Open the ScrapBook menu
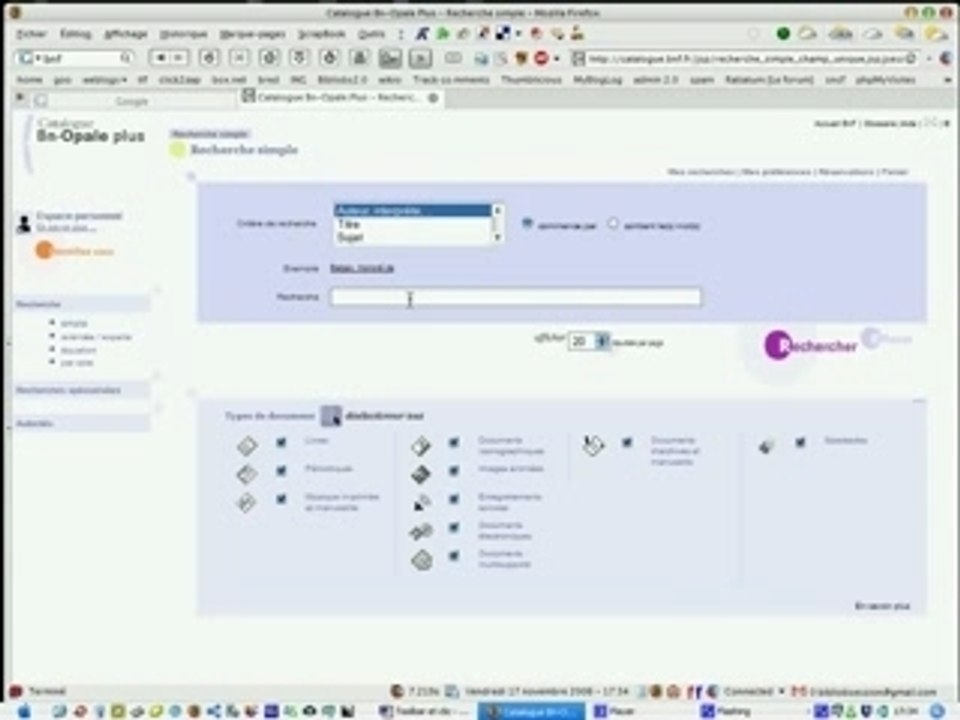Screen dimensions: 960x720 tap(321, 34)
